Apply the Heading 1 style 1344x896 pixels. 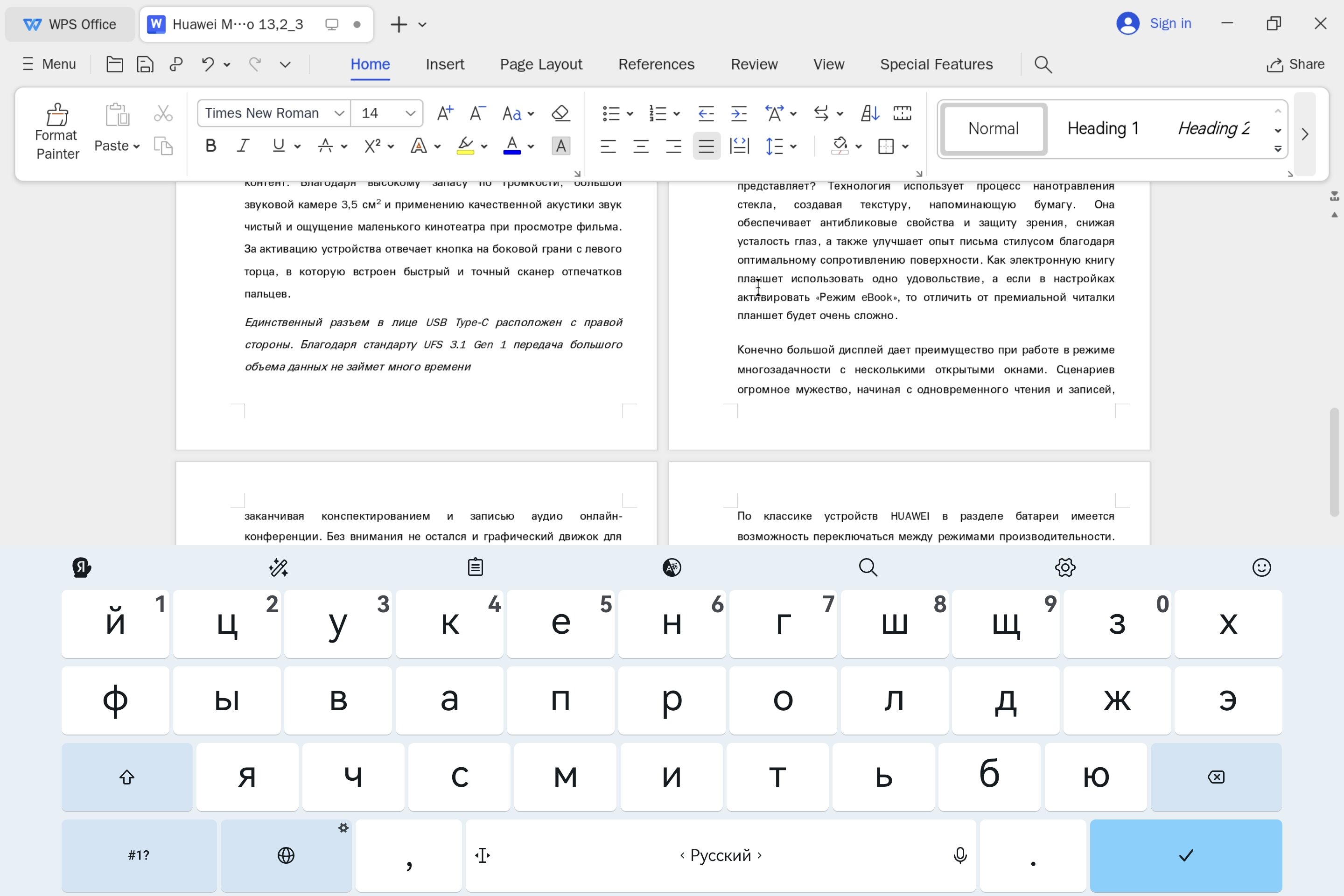pos(1103,129)
